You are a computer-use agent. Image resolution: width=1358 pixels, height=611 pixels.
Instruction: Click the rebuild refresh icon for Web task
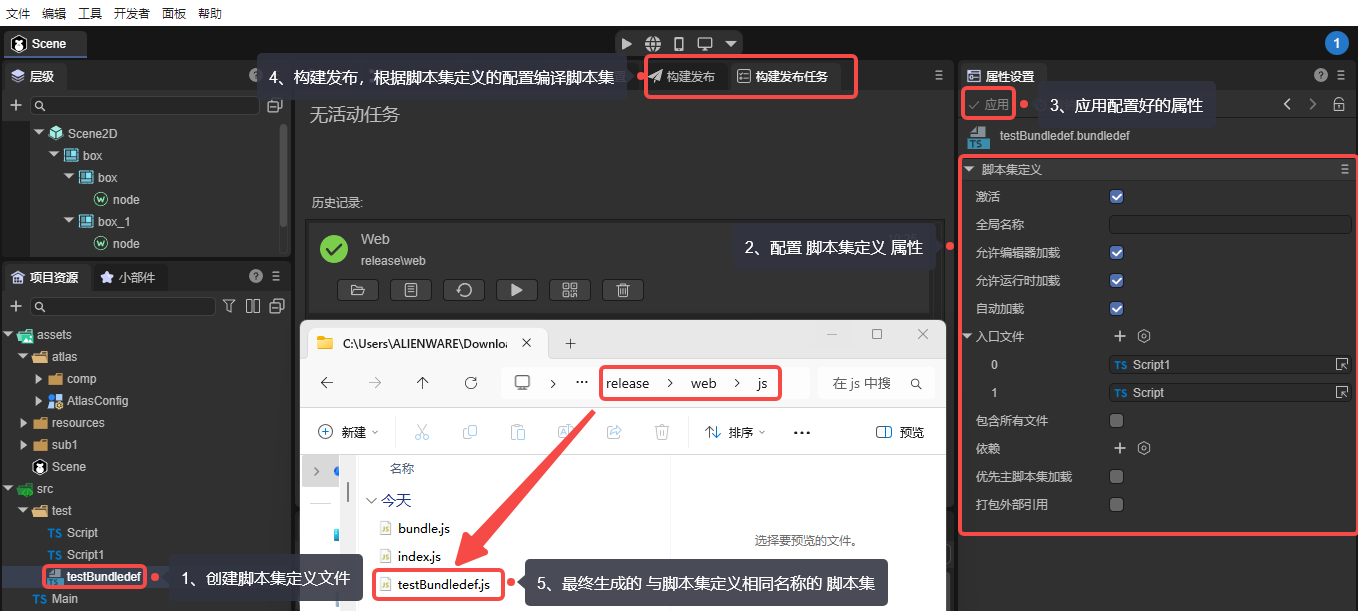point(464,290)
